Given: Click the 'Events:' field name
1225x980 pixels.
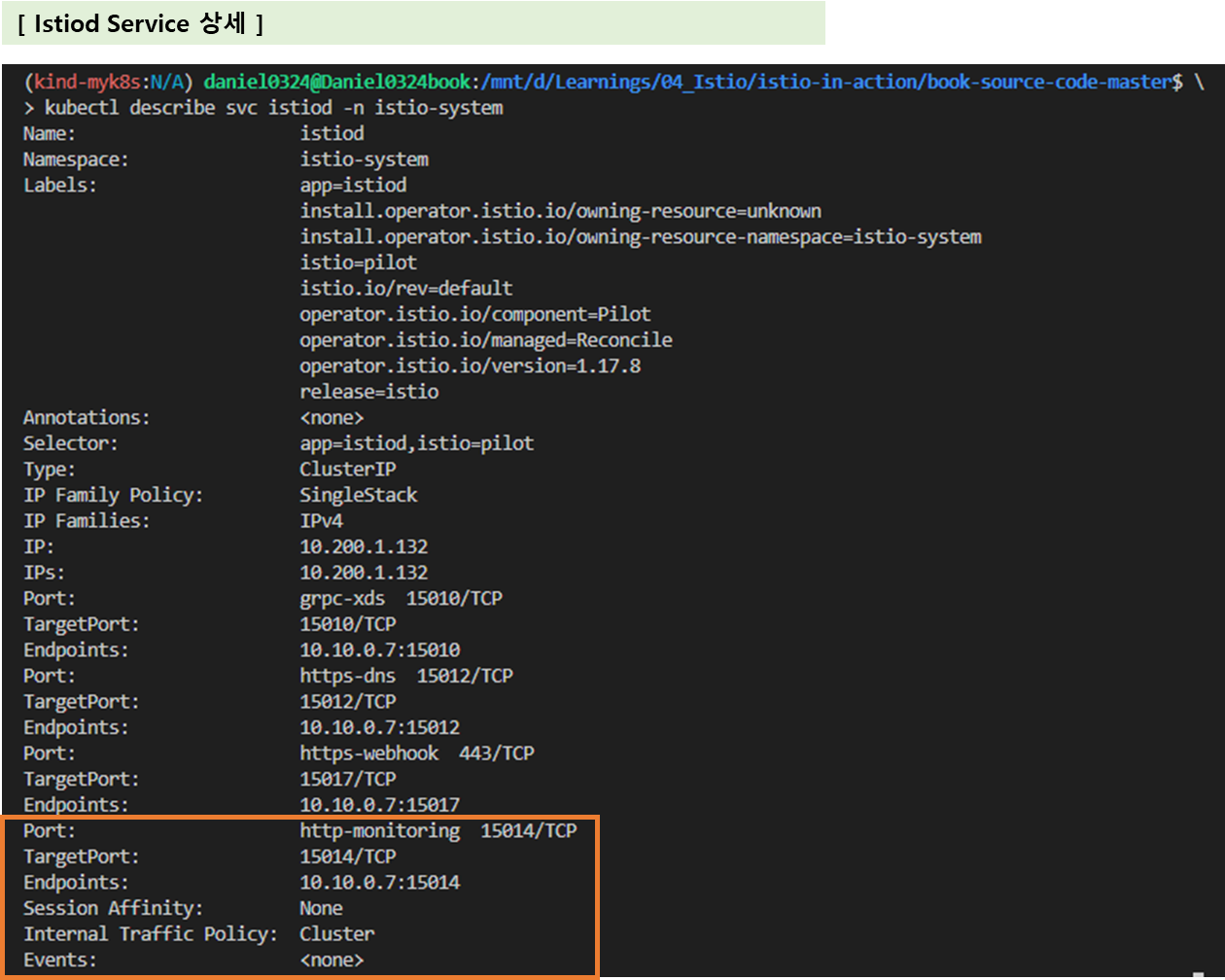Looking at the screenshot, I should pos(60,960).
